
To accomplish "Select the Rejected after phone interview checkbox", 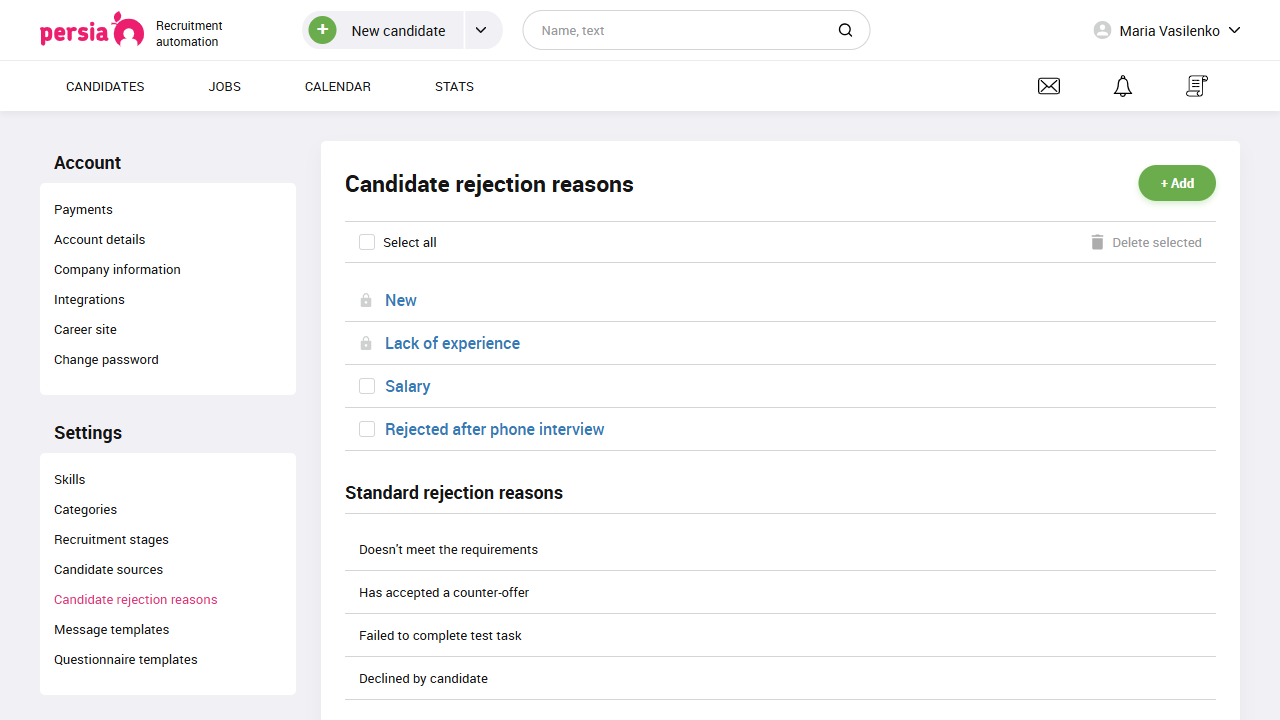I will tap(367, 429).
